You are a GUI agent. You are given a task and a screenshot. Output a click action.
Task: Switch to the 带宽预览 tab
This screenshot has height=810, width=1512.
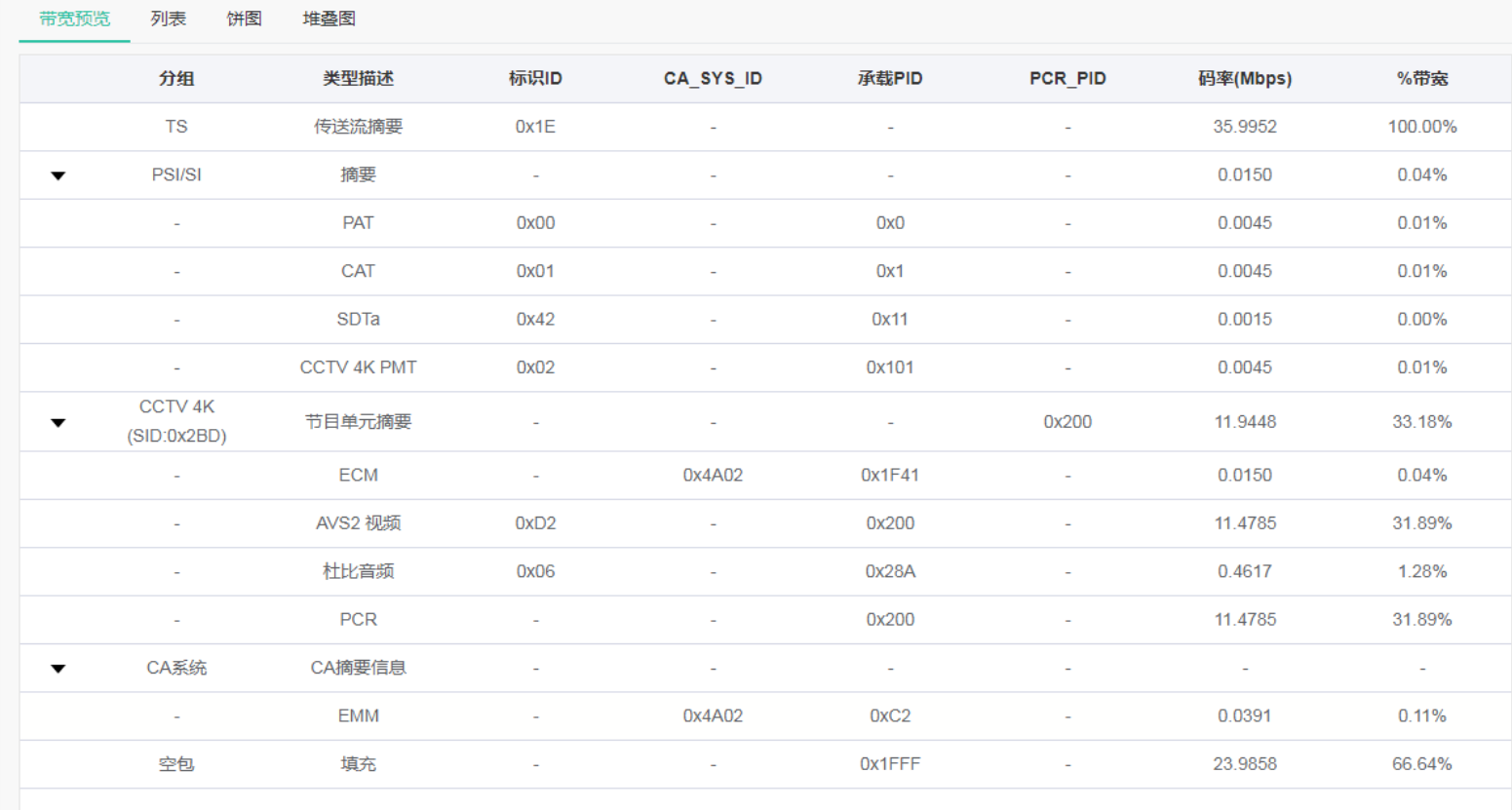coord(75,19)
